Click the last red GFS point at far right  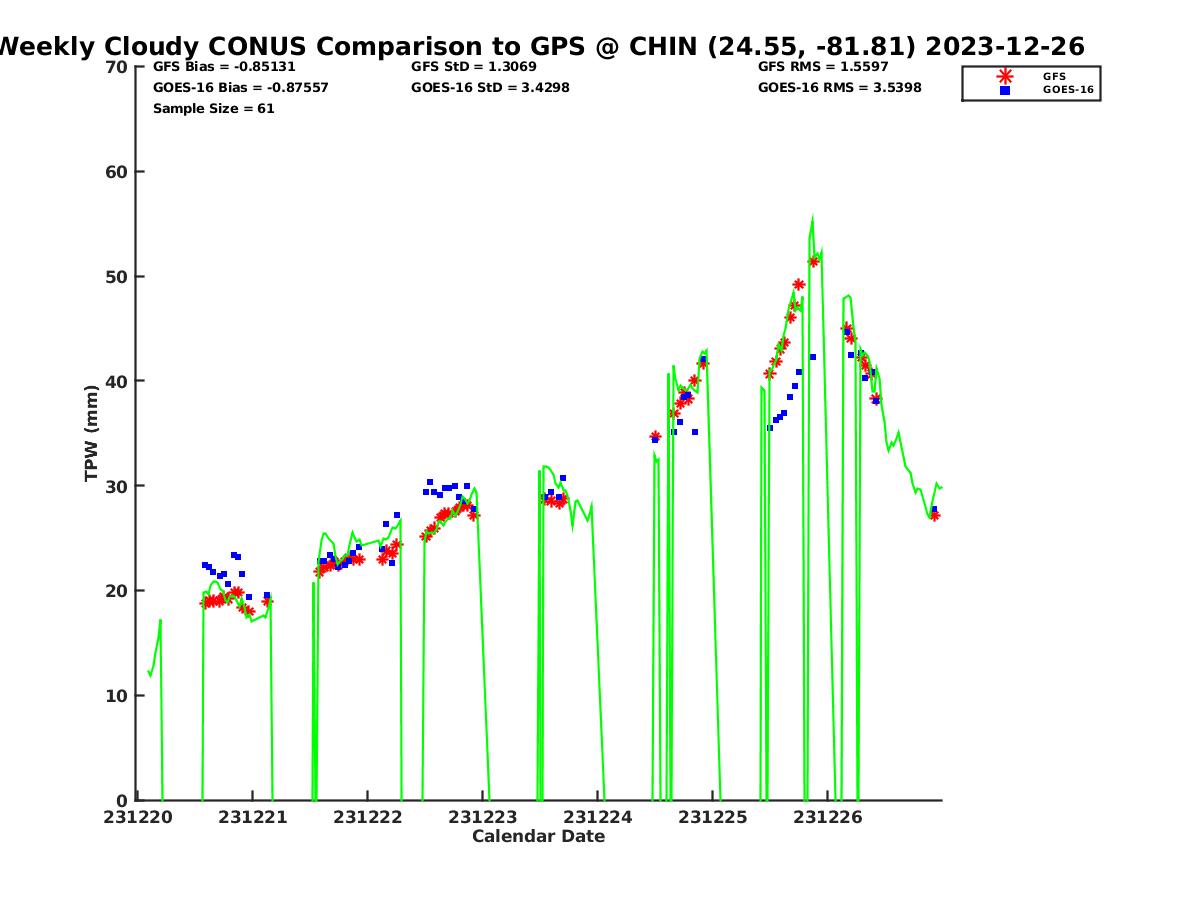coord(934,516)
